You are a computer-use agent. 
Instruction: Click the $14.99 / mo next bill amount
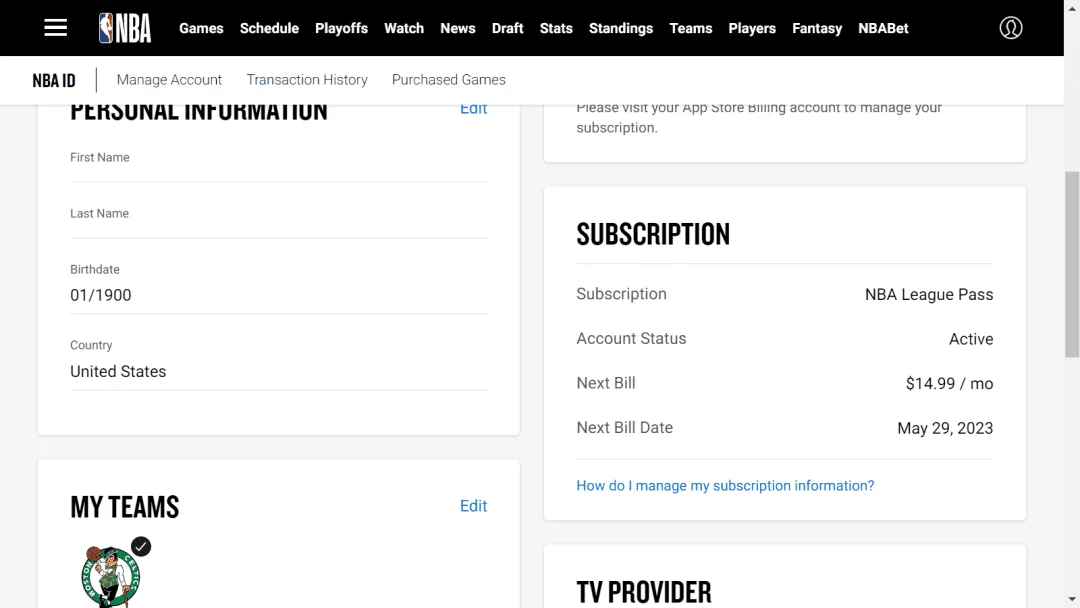[949, 384]
